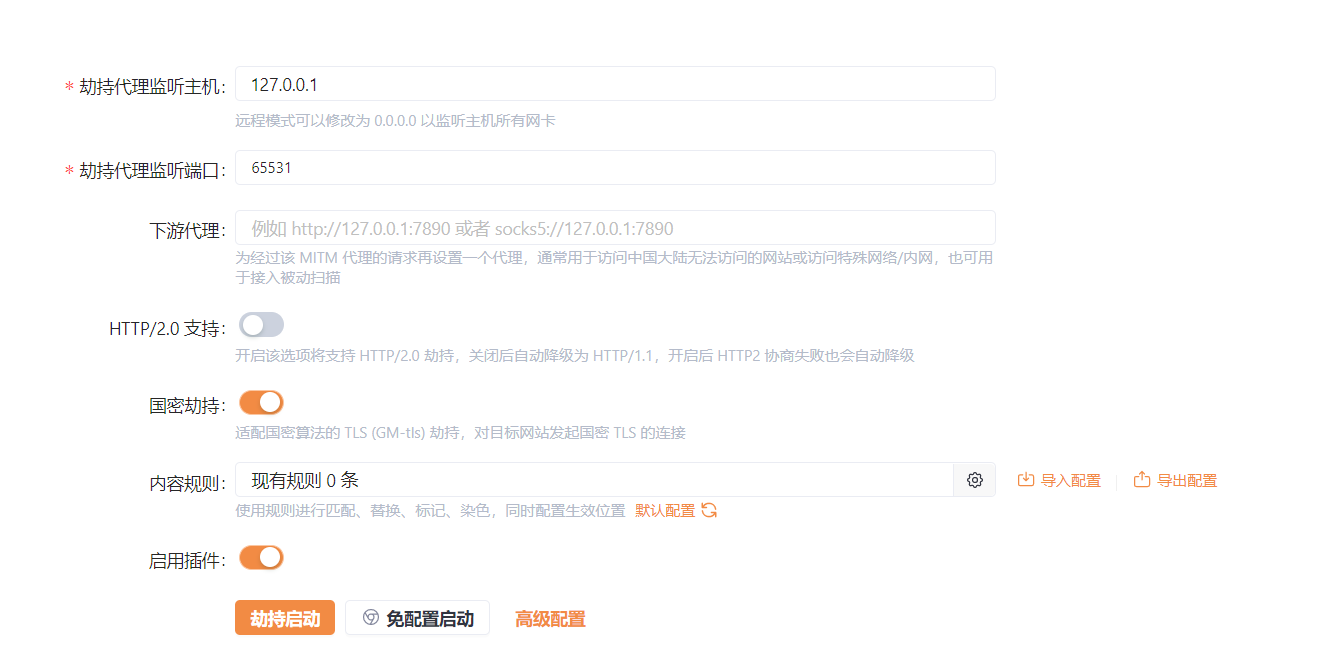Click the 现有规则 0 条 rules box
Viewport: 1319px width, 661px height.
click(x=594, y=480)
